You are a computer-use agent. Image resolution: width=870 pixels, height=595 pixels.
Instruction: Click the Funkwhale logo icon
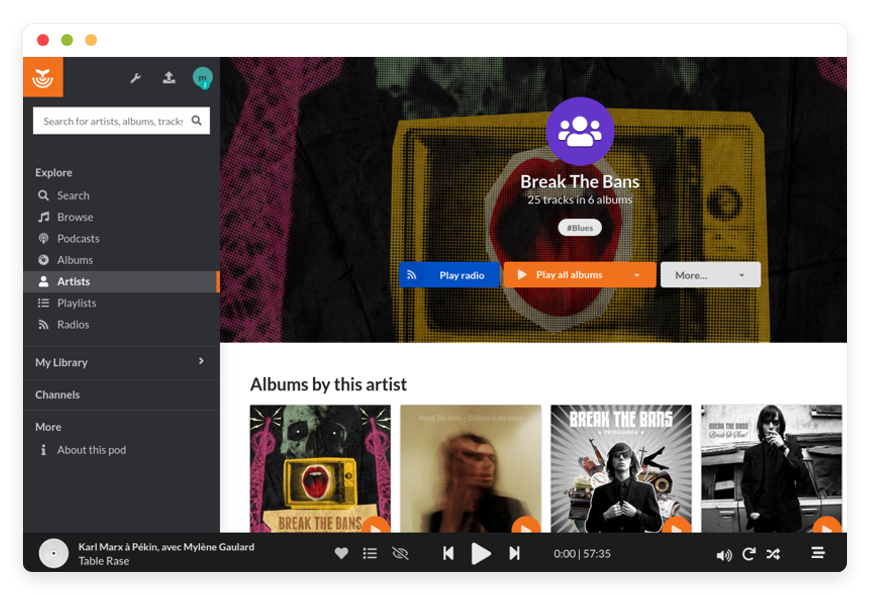43,77
